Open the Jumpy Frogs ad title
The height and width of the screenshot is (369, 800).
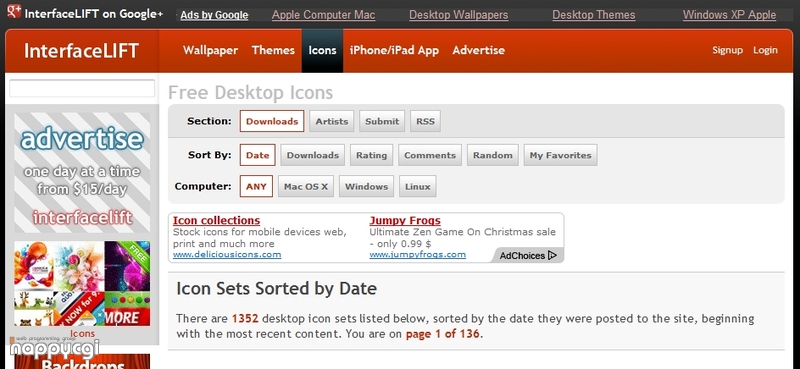point(405,220)
